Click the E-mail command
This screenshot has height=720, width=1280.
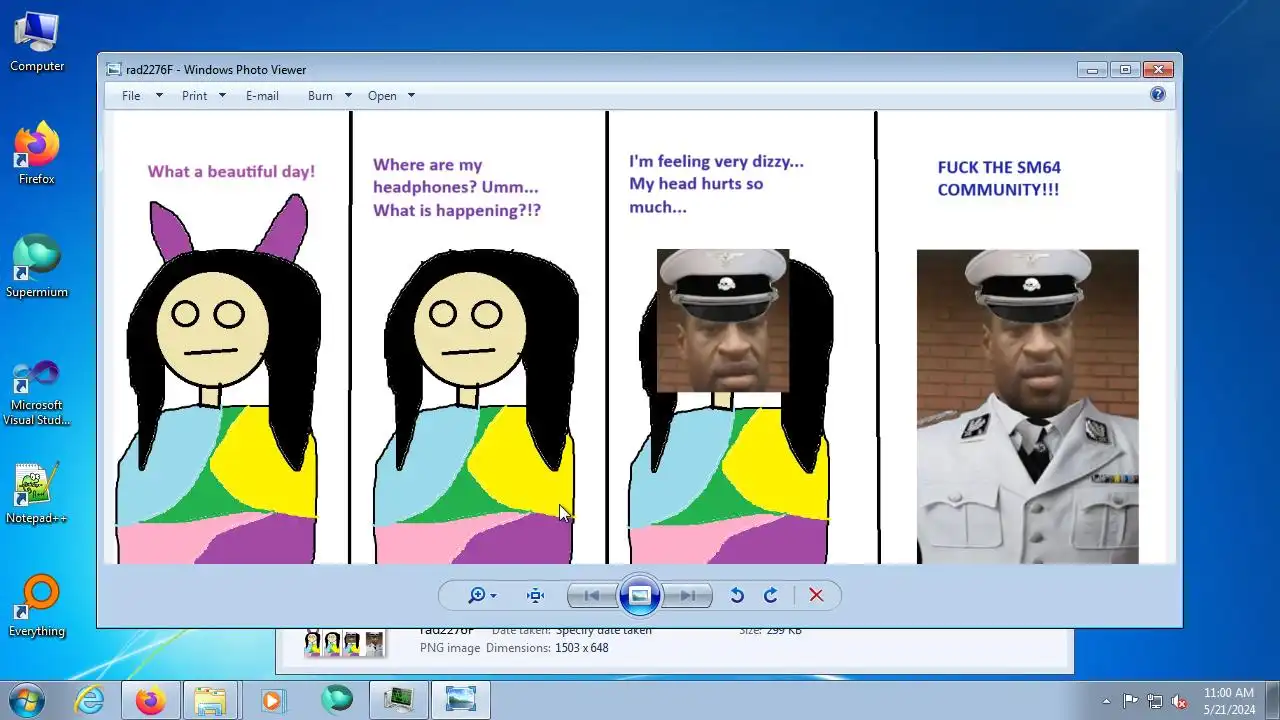coord(262,96)
